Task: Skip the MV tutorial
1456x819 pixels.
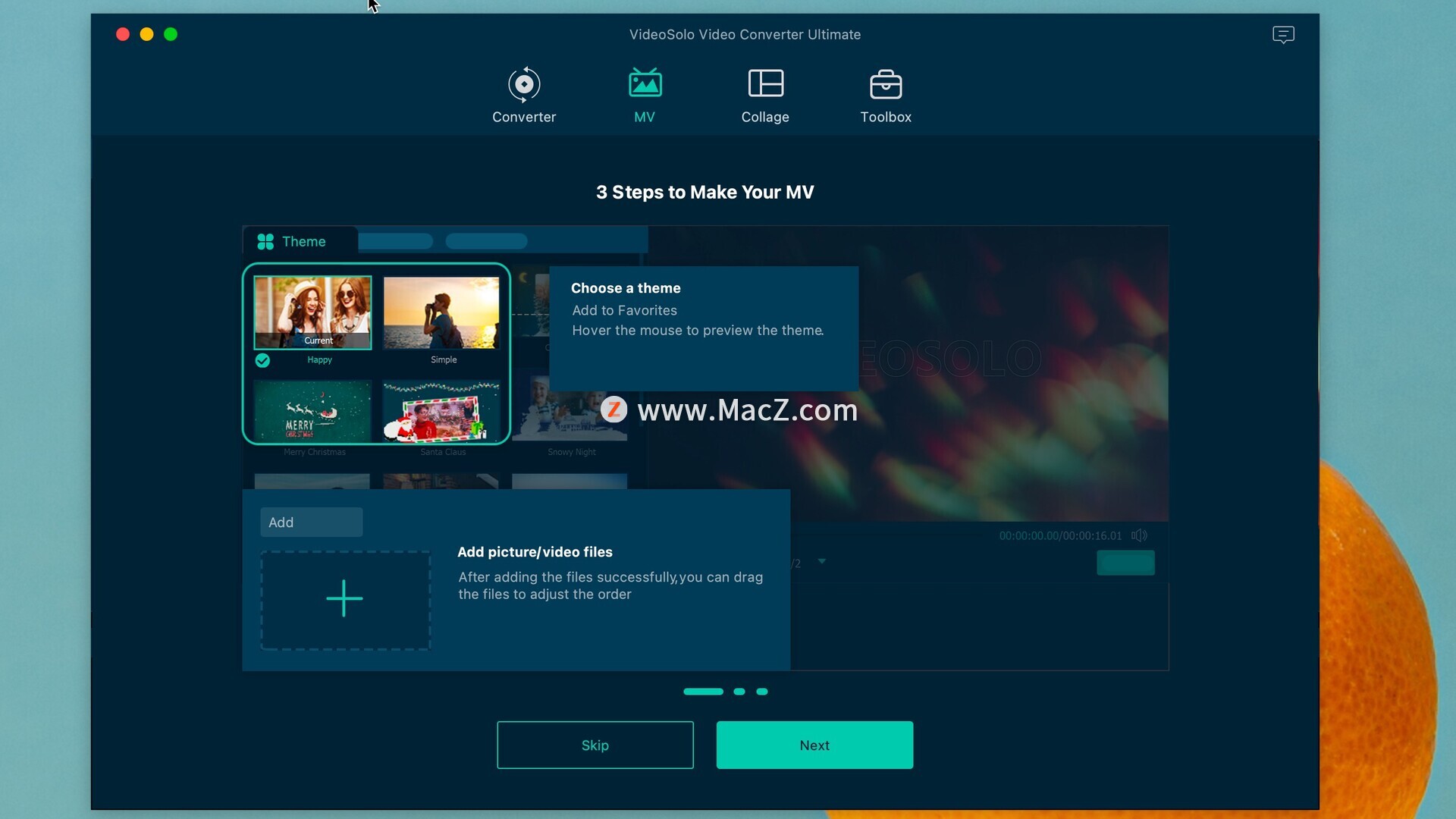Action: pos(595,745)
